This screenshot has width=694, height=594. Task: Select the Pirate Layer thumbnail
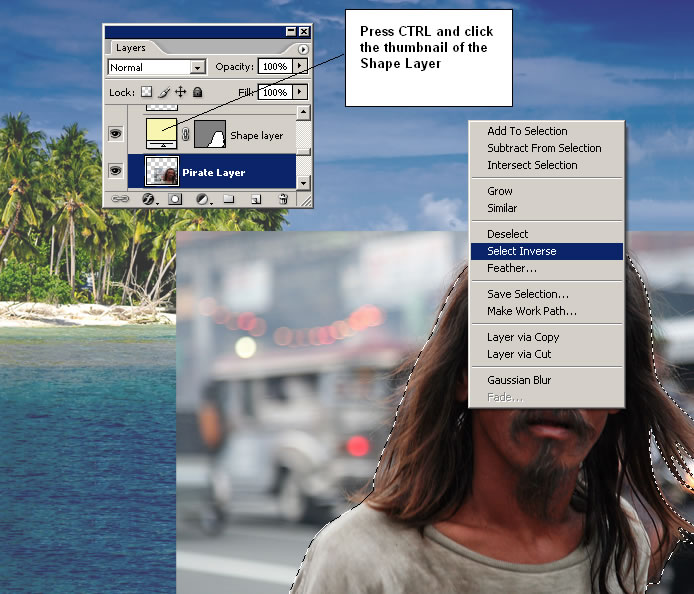point(162,170)
